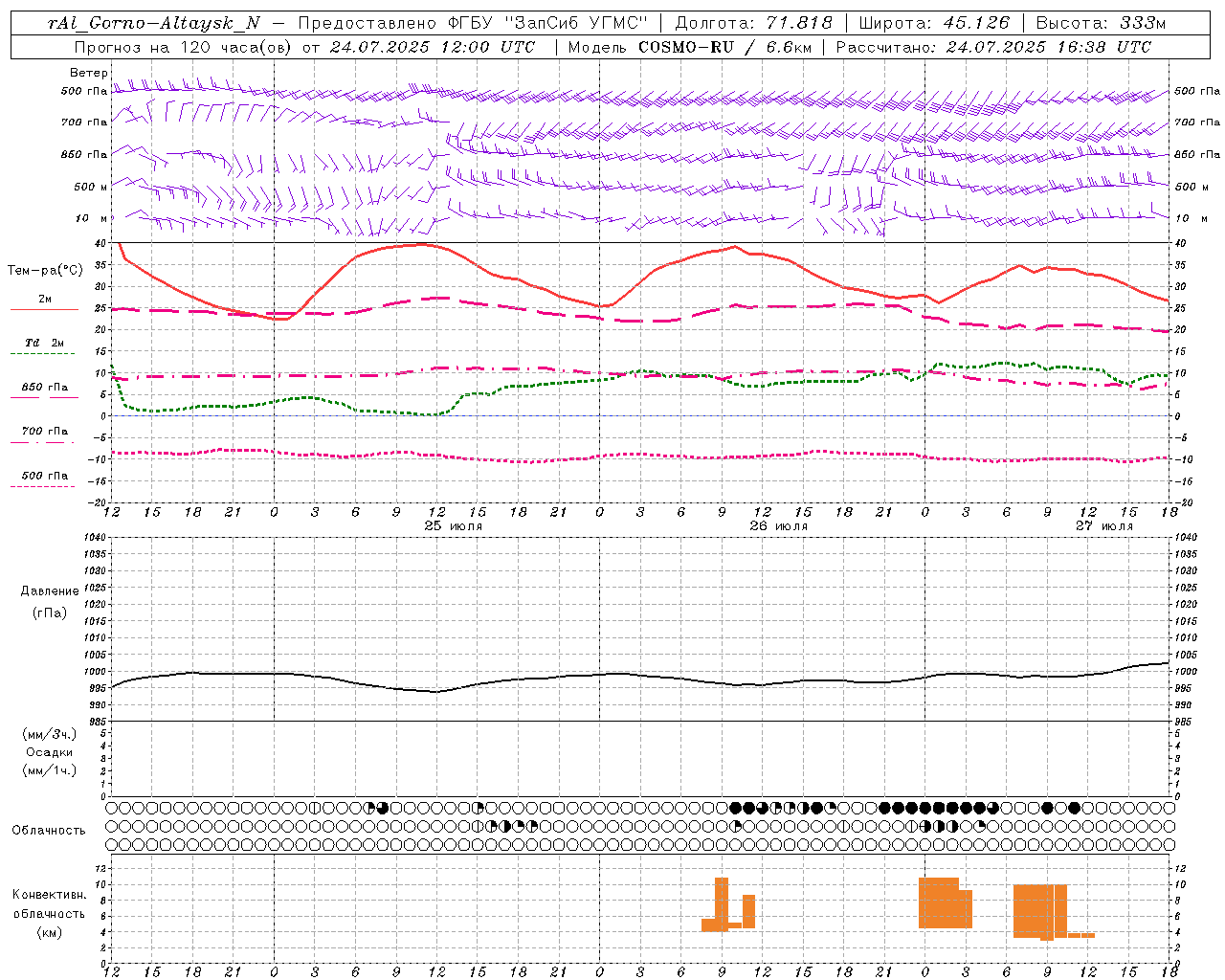Select the forecast start 24.07.2025 12:00 UTC
Screen dimensions: 1225x980
tap(433, 47)
